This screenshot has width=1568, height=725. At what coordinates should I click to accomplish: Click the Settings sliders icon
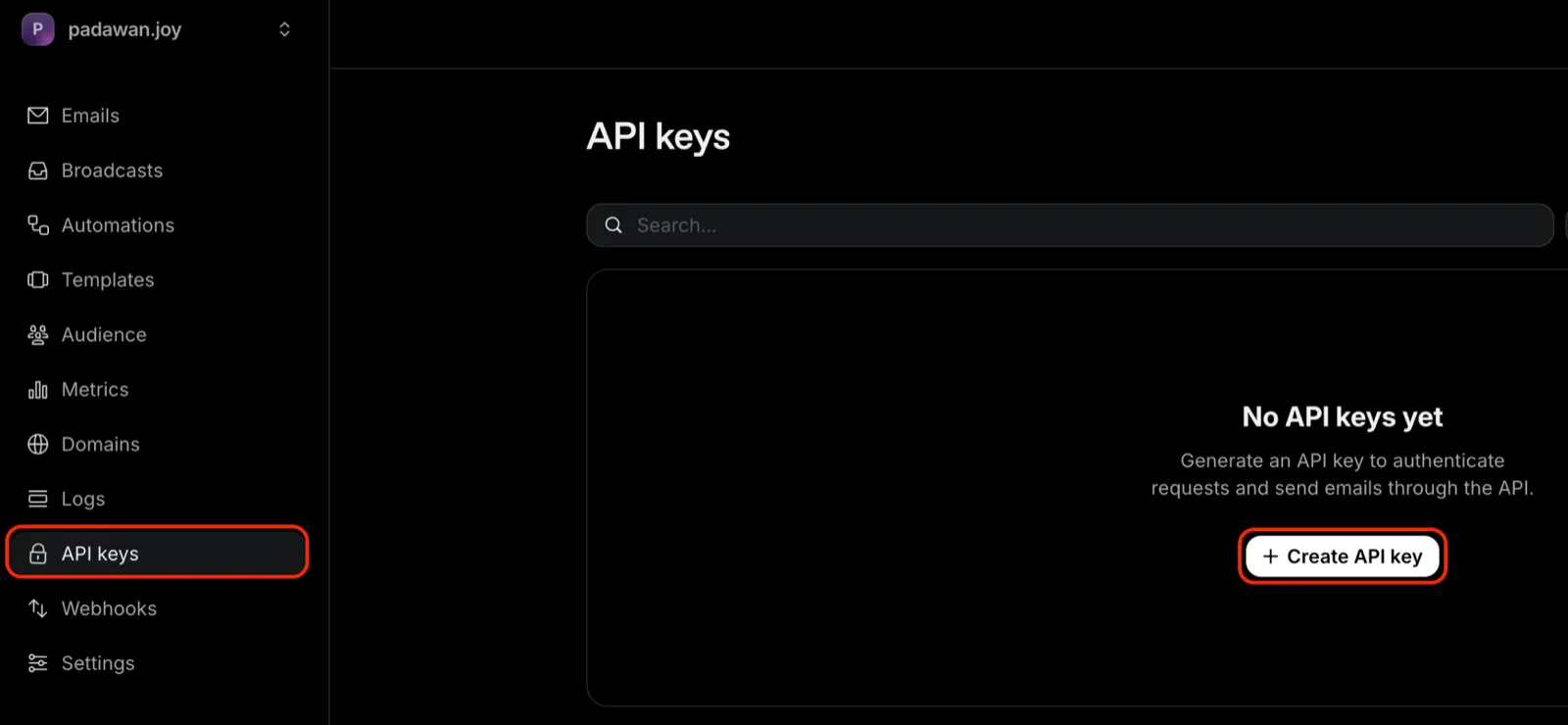[x=38, y=663]
